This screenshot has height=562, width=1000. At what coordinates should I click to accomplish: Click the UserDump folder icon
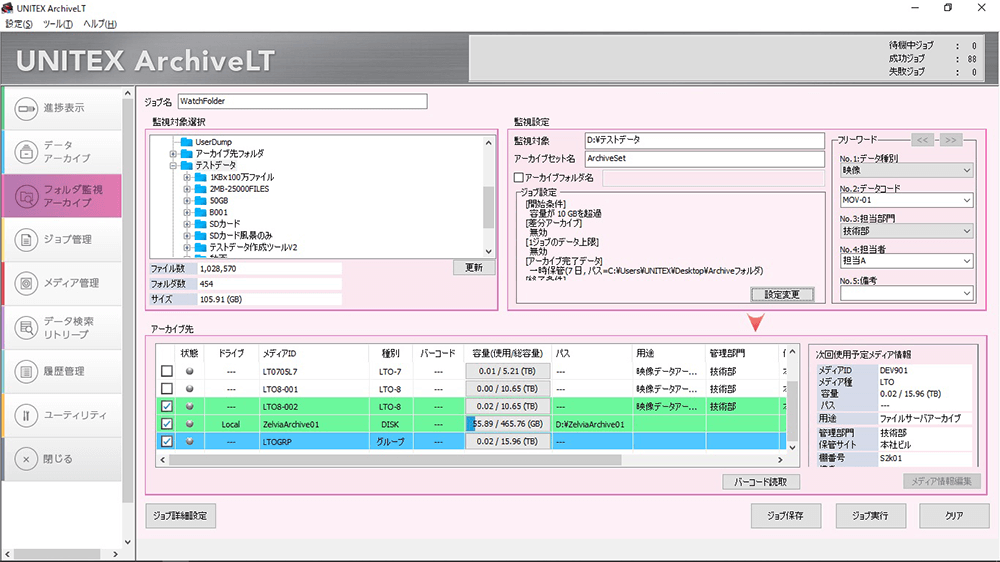[186, 142]
